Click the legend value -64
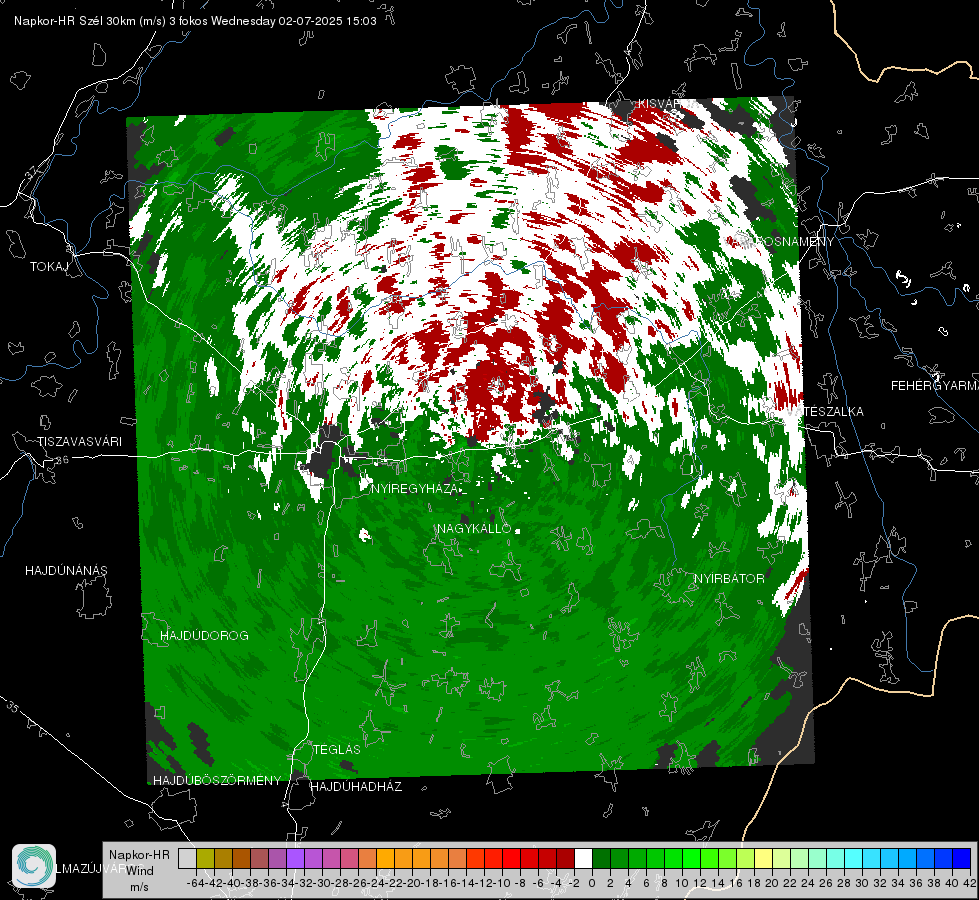 click(195, 883)
